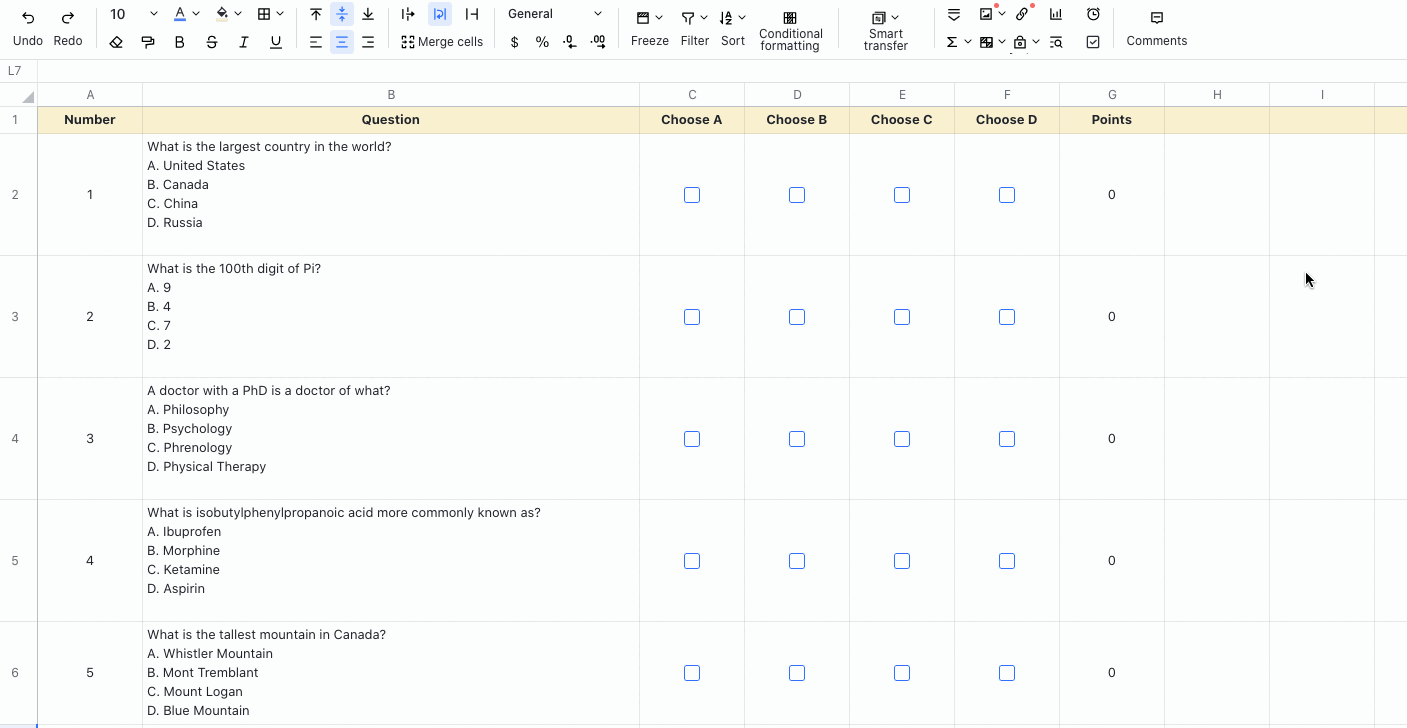Check the Choose D box for the Pi question
This screenshot has height=728, width=1407.
coord(1006,316)
